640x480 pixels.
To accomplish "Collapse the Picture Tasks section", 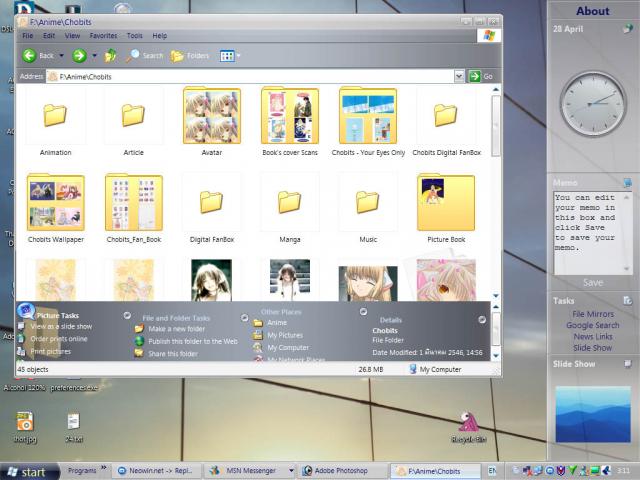I will point(127,315).
